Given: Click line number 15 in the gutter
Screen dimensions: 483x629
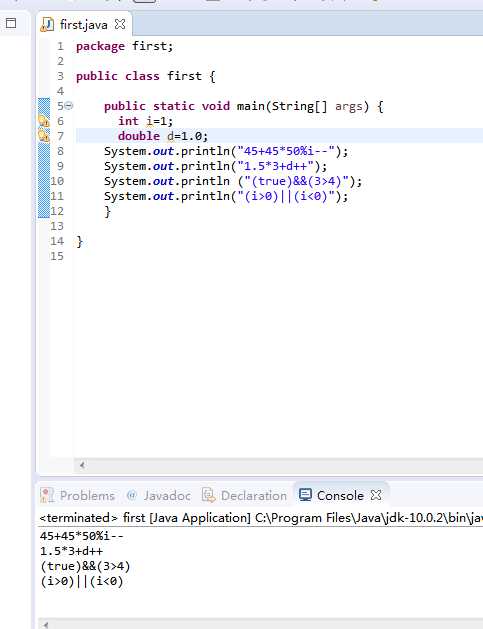Looking at the screenshot, I should click(x=57, y=256).
